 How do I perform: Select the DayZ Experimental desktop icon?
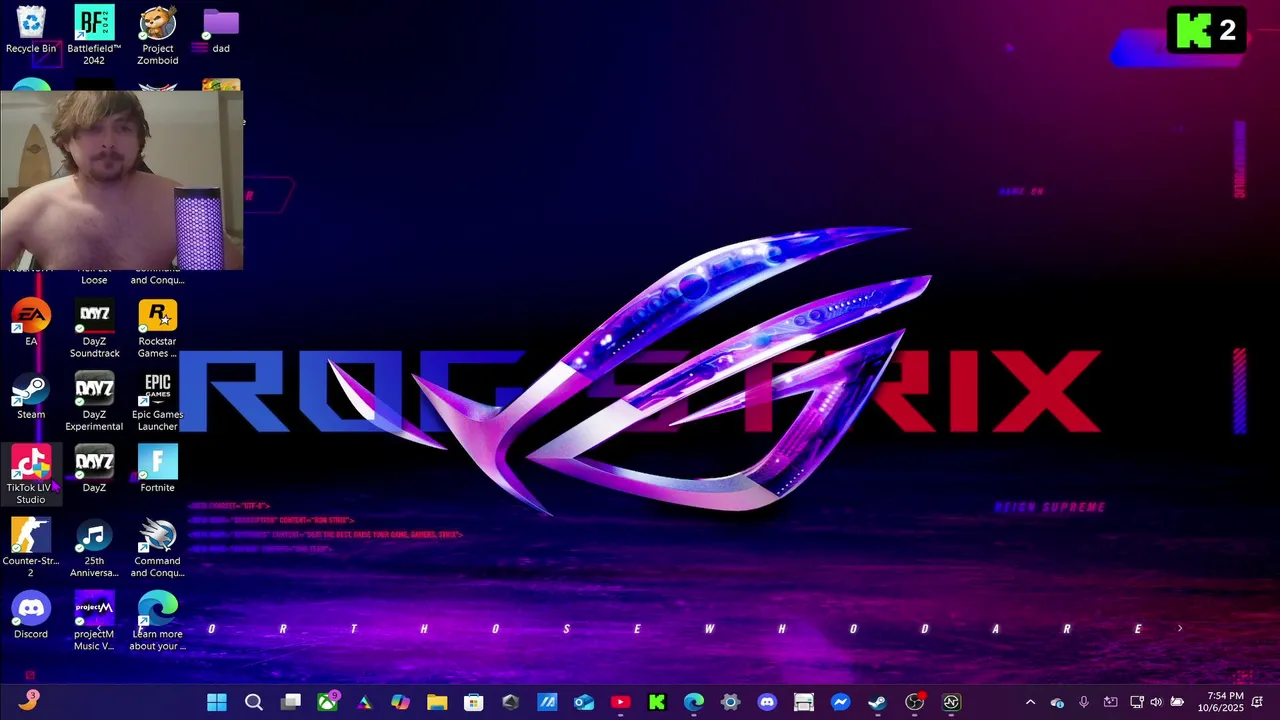pos(94,402)
